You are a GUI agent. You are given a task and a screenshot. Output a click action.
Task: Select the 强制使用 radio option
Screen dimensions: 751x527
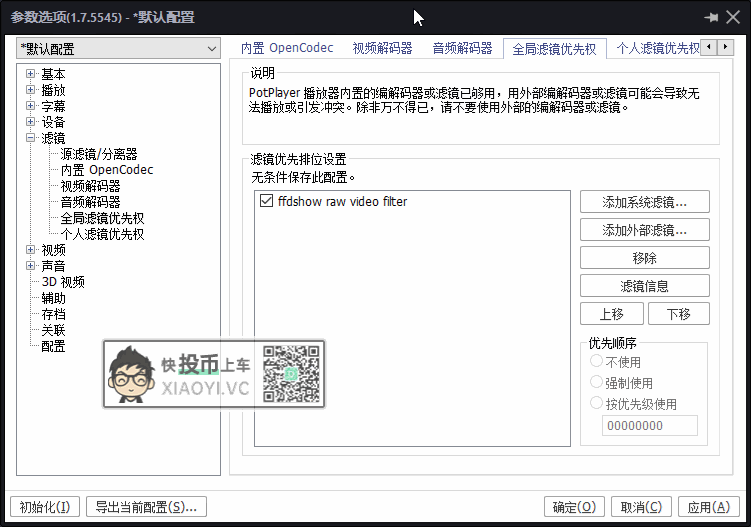tap(596, 382)
